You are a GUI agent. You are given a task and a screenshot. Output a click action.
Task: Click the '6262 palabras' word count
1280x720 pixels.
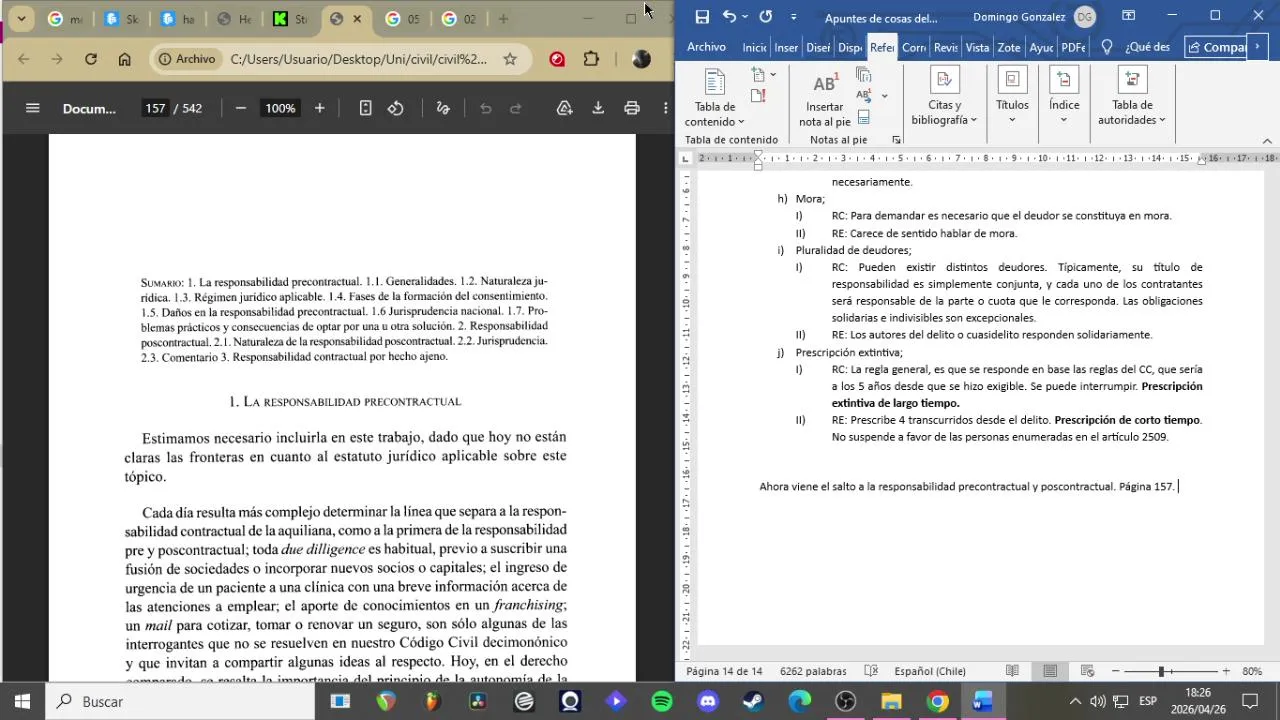click(x=813, y=672)
